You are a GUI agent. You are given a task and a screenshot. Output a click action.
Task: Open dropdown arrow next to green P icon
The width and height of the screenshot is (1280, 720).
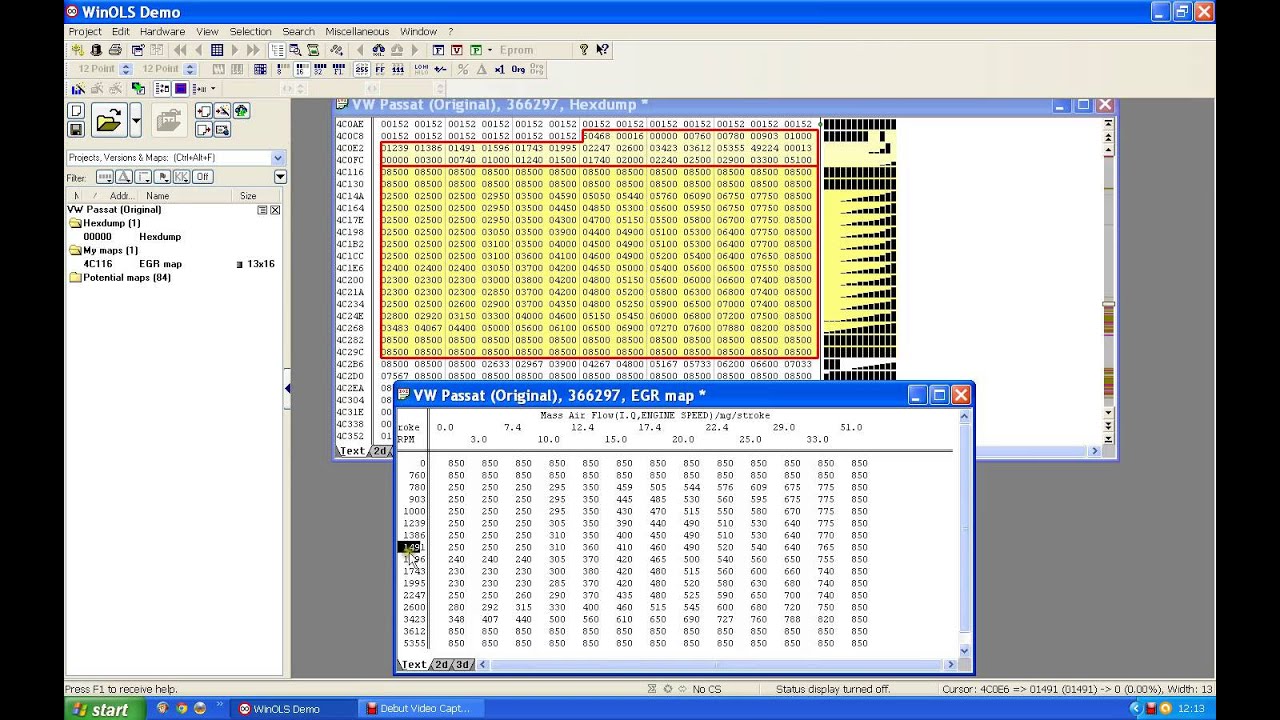(490, 49)
